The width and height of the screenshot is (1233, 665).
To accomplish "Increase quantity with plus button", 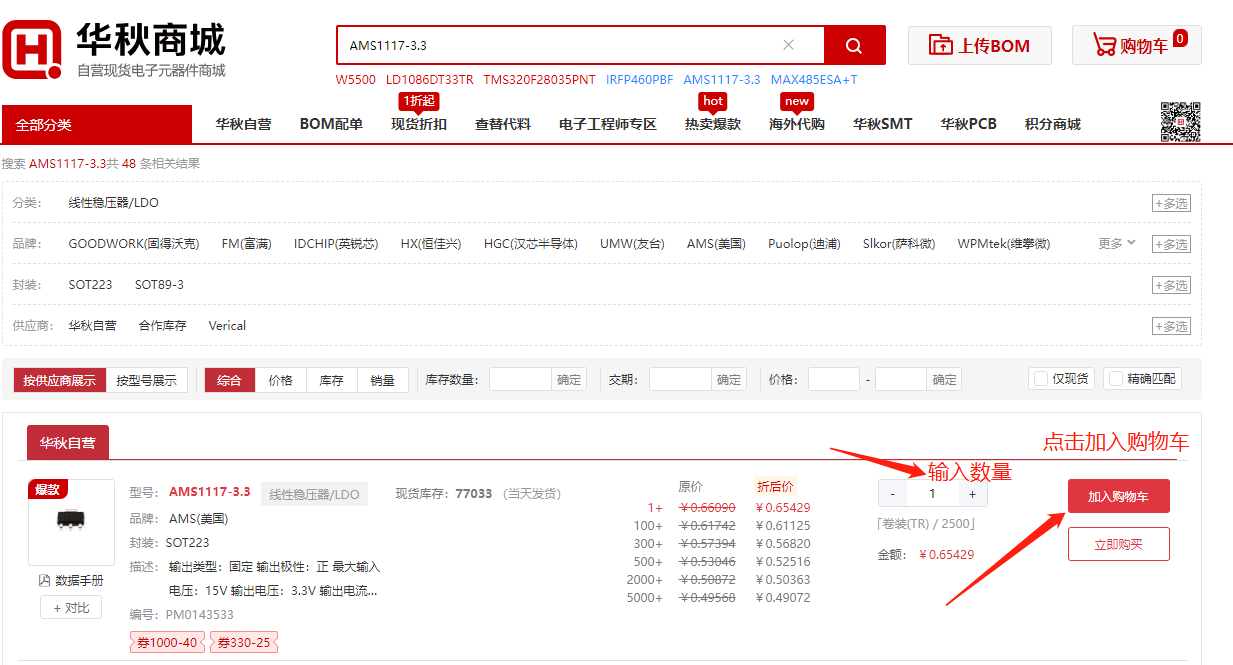I will tap(972, 493).
